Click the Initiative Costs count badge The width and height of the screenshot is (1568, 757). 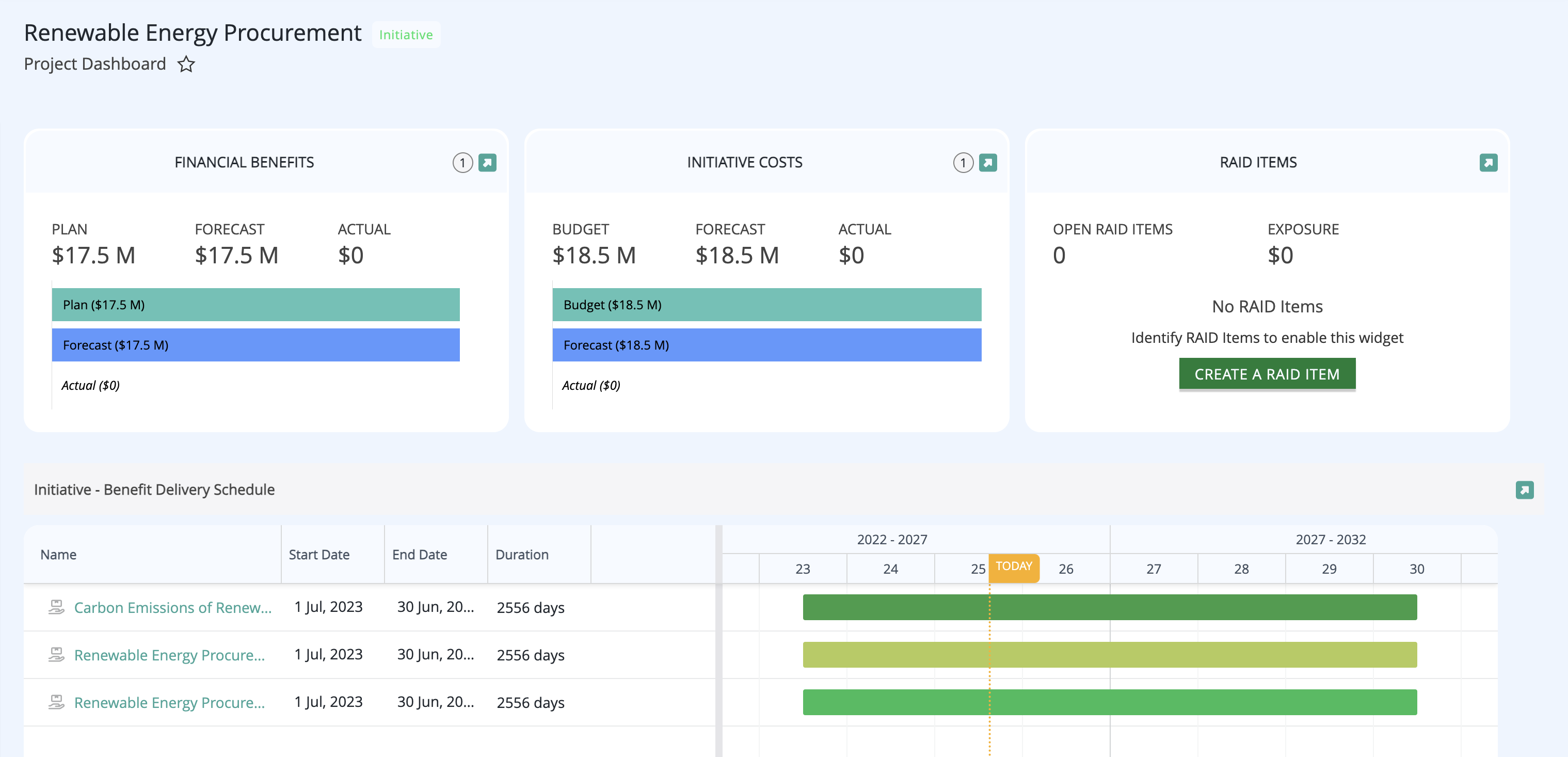click(963, 163)
